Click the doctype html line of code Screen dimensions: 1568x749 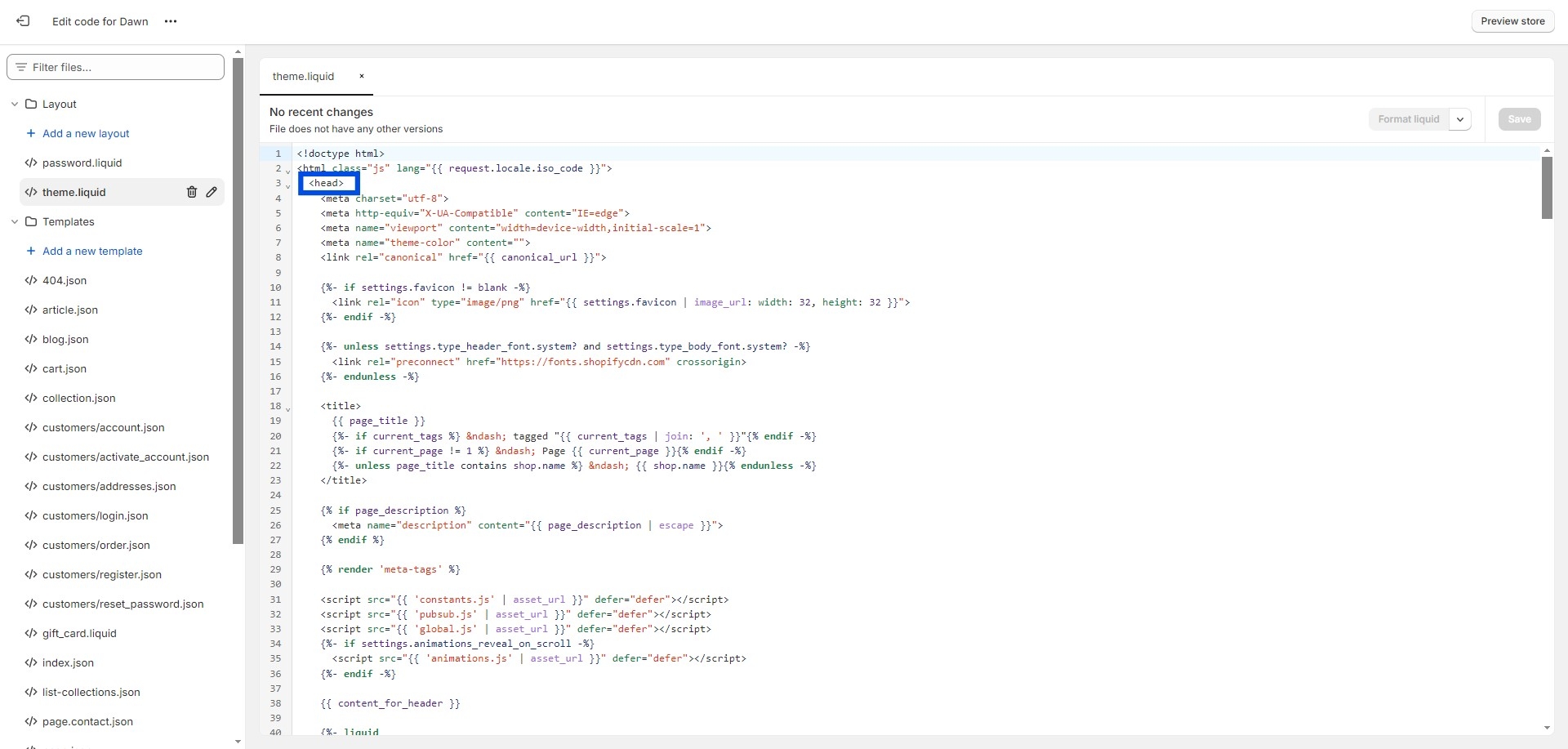pos(341,154)
